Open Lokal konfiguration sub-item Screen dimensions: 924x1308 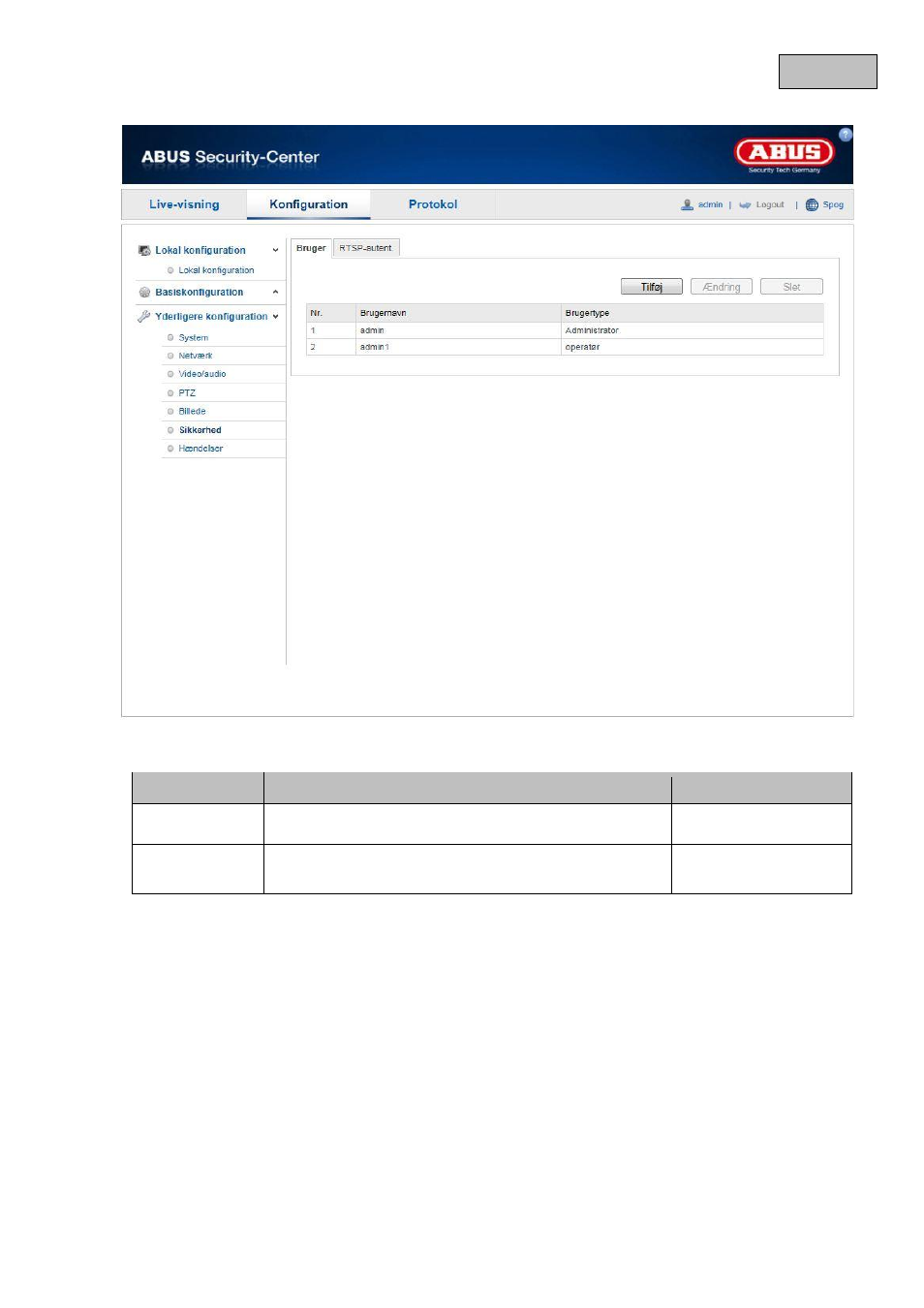[x=216, y=270]
